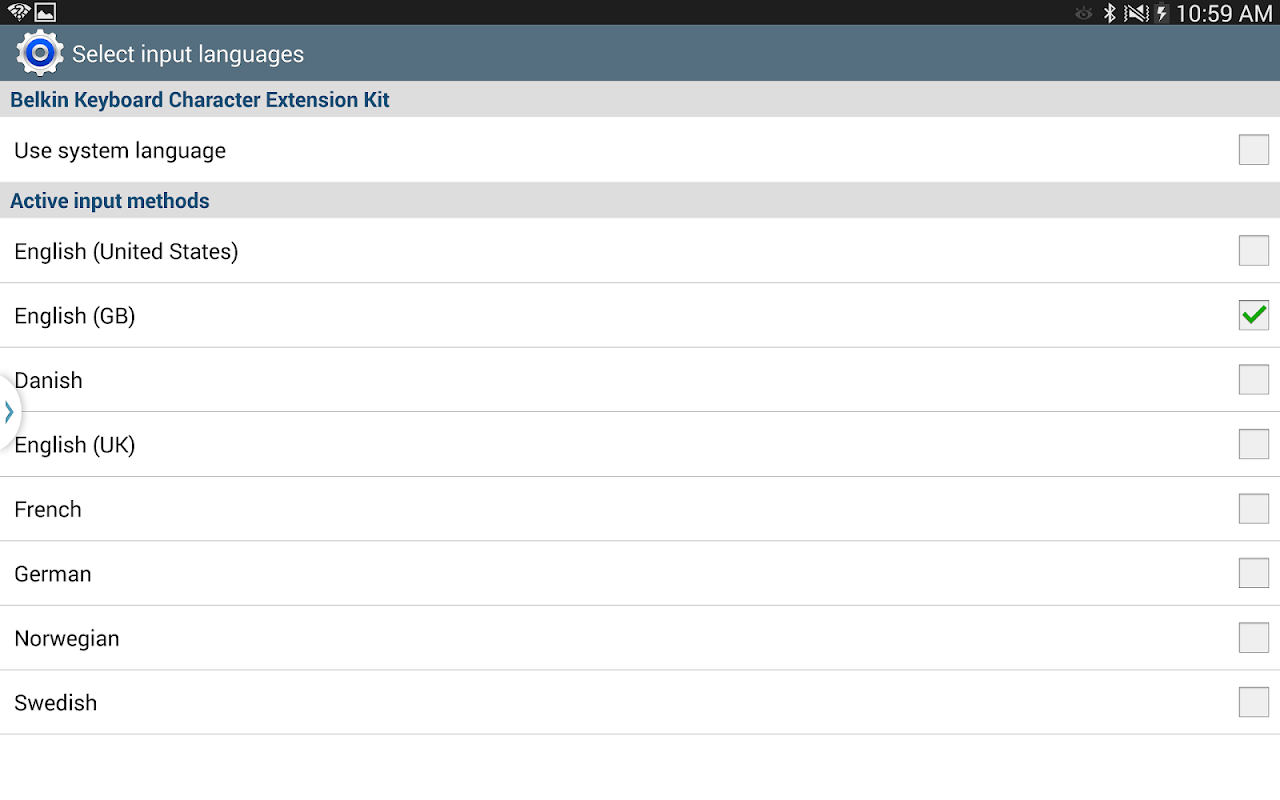Enable the English (UK) checkbox
The width and height of the screenshot is (1280, 800).
point(1253,444)
